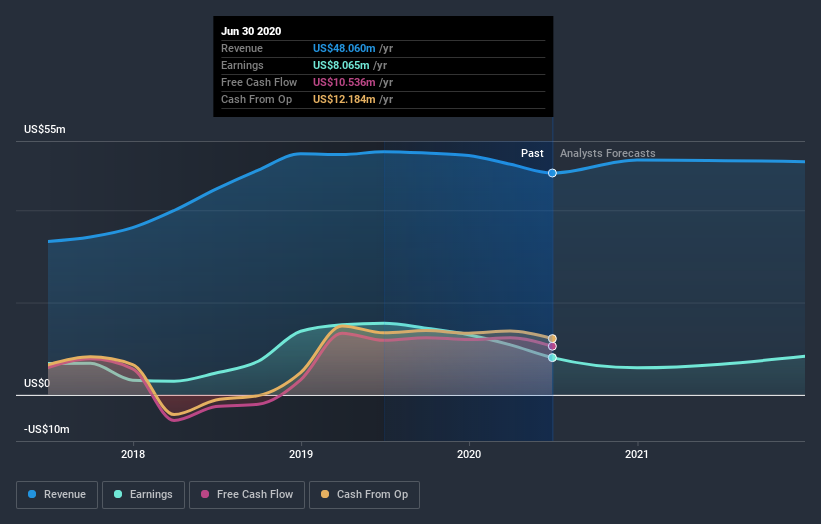Click the Earnings row label in tooltip
This screenshot has width=821, height=524.
242,65
